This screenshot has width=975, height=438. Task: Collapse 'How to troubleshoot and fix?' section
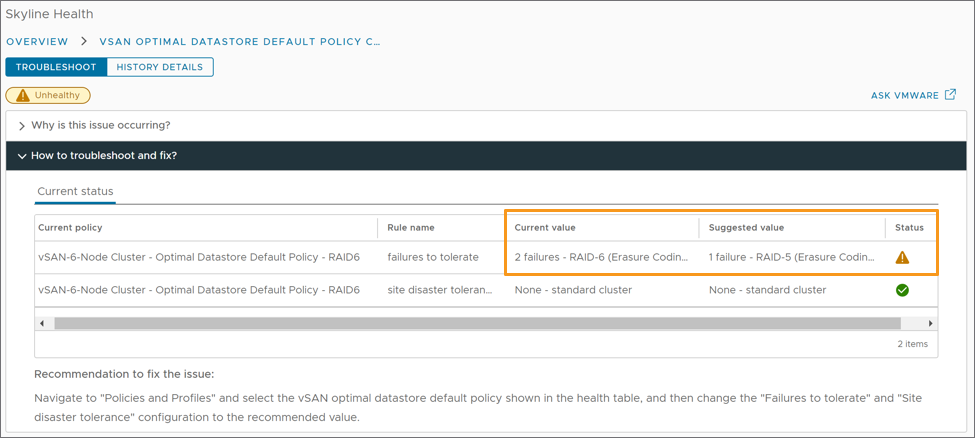[x=22, y=156]
